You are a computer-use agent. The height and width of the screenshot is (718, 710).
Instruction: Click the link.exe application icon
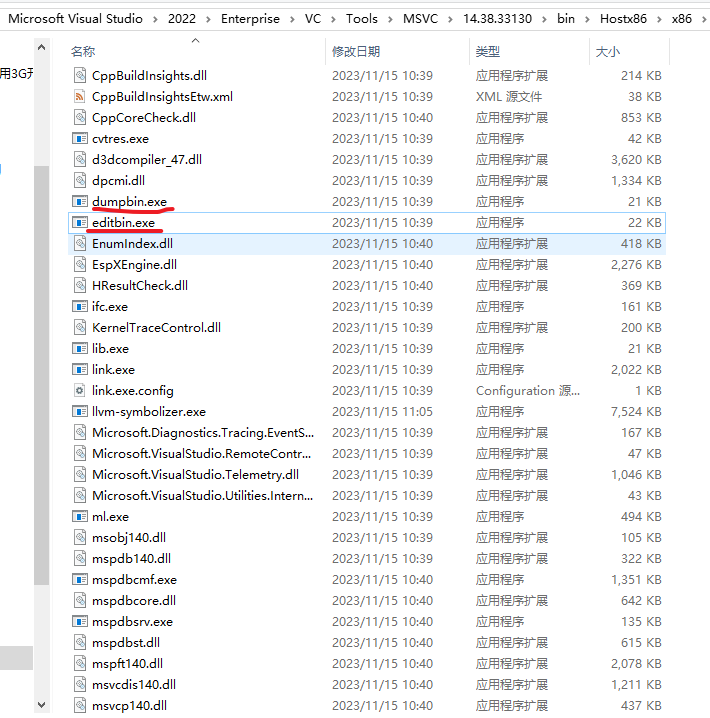(80, 370)
